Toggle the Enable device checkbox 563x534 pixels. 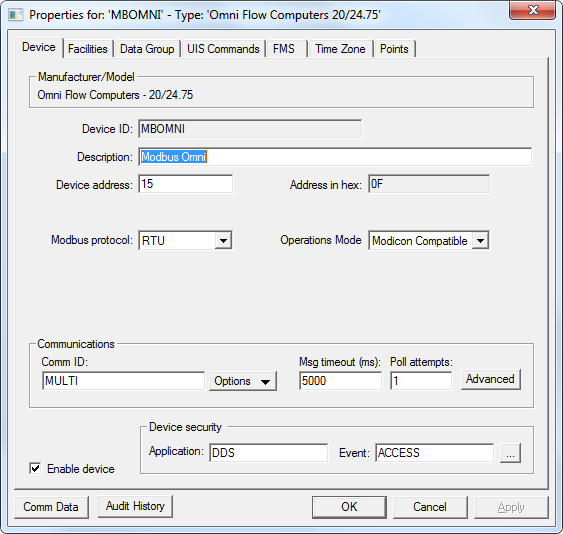[35, 469]
